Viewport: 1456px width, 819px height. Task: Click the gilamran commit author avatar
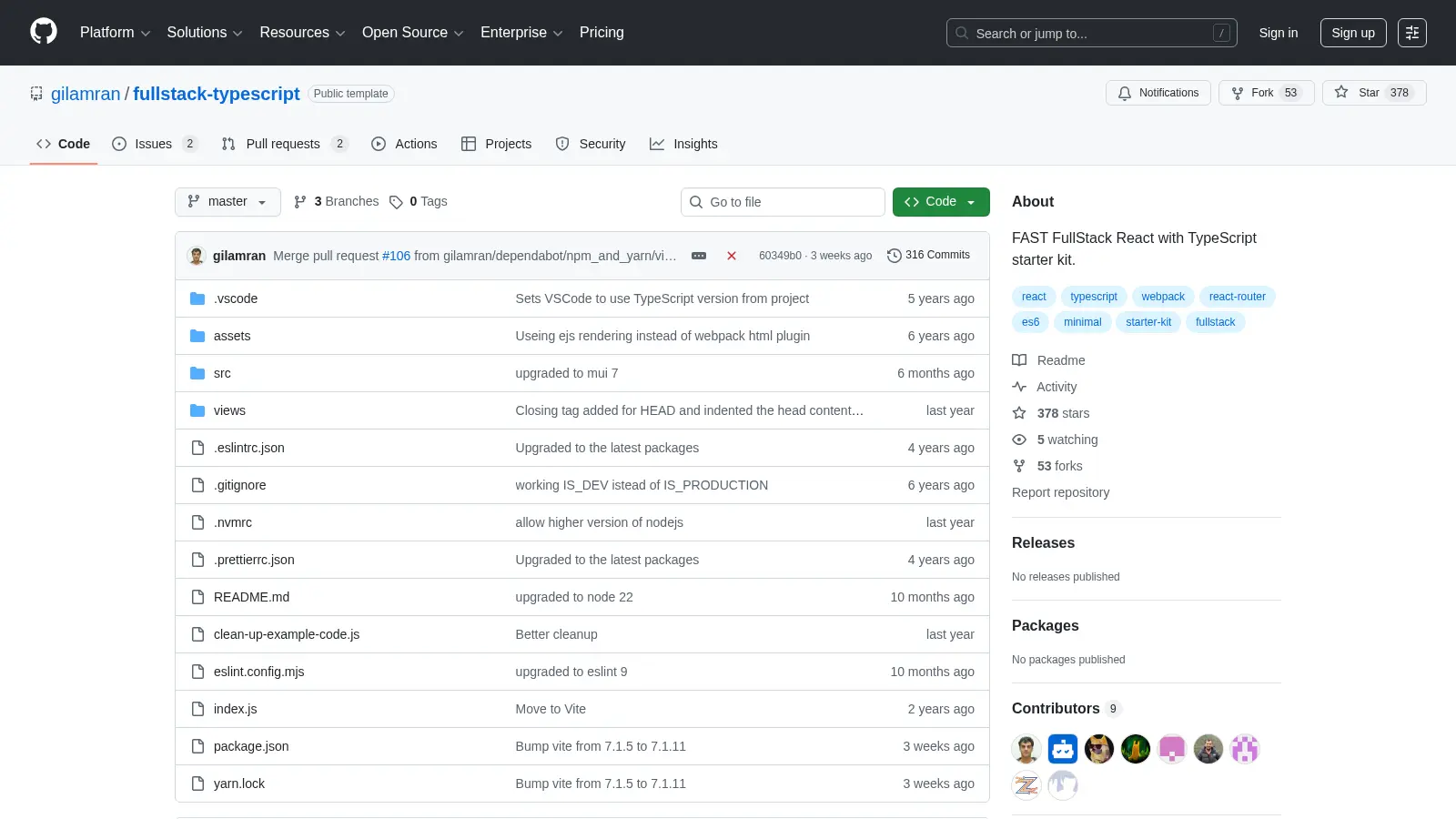click(x=197, y=256)
